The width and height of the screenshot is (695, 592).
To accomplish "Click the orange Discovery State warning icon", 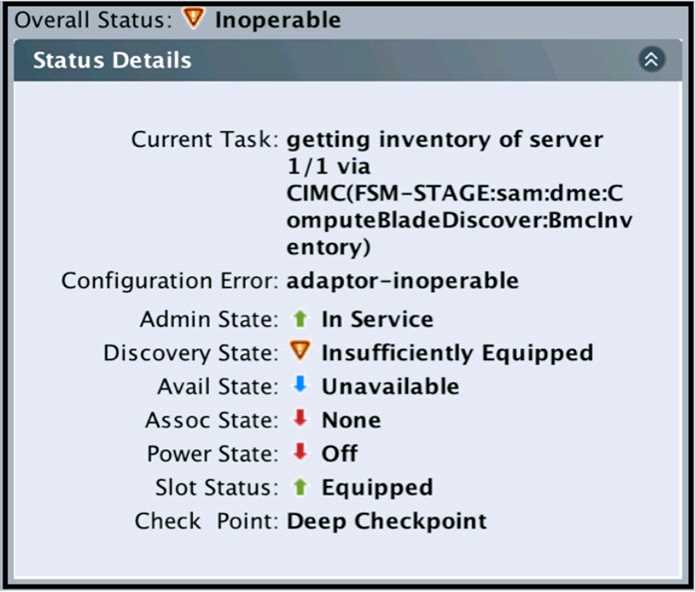I will (x=300, y=352).
